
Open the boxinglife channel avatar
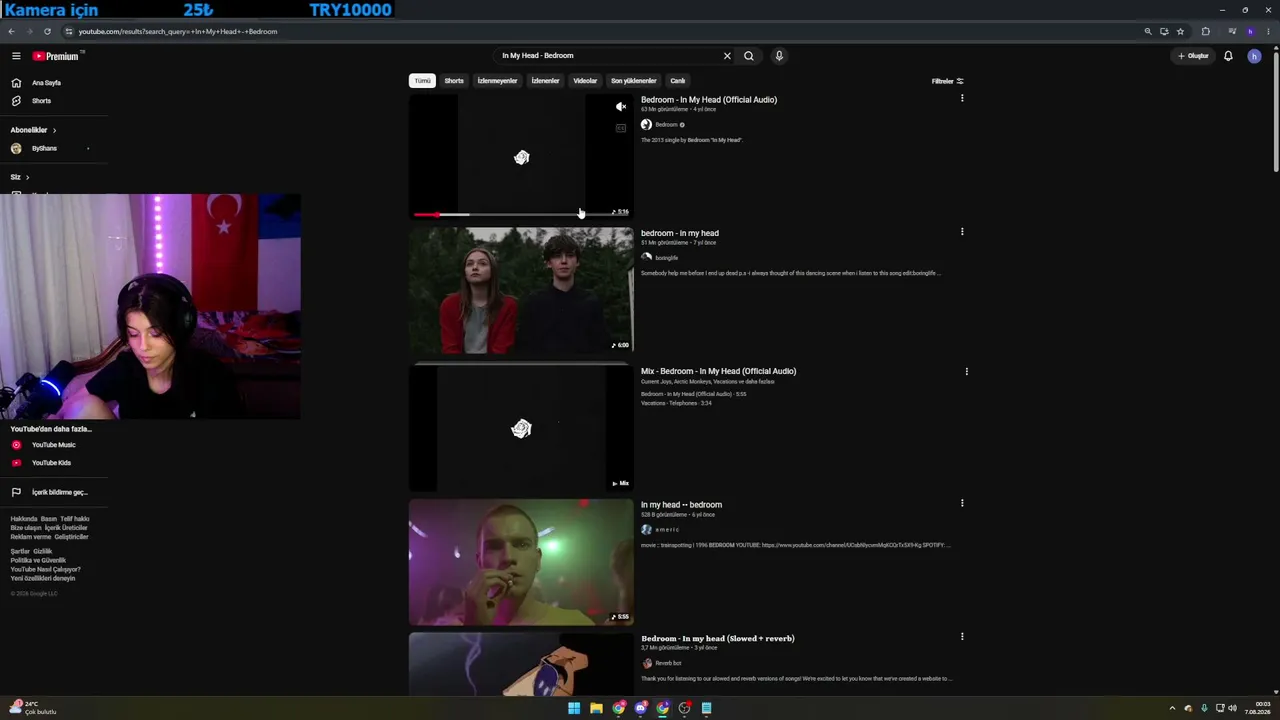coord(646,257)
